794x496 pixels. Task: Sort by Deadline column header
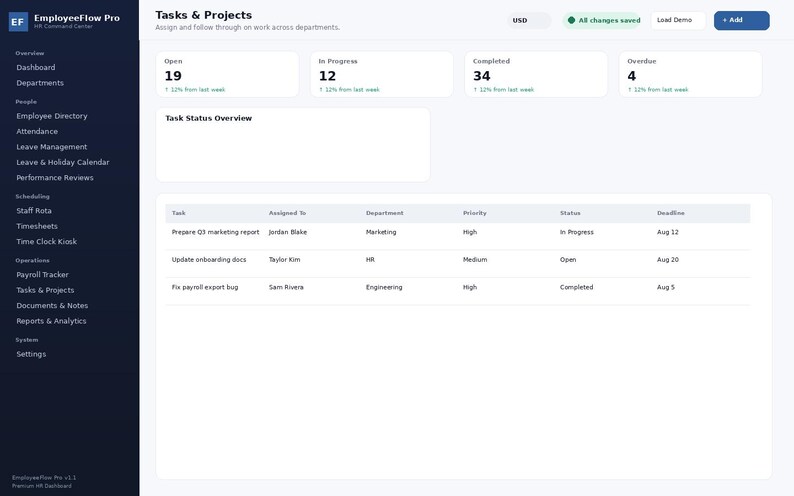pyautogui.click(x=671, y=213)
